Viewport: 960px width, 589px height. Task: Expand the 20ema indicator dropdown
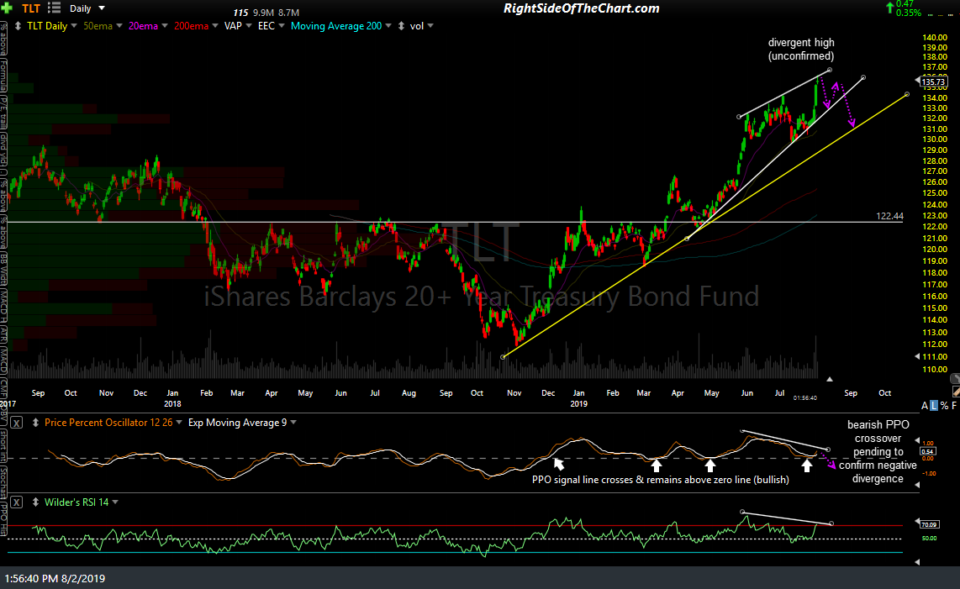coord(165,26)
